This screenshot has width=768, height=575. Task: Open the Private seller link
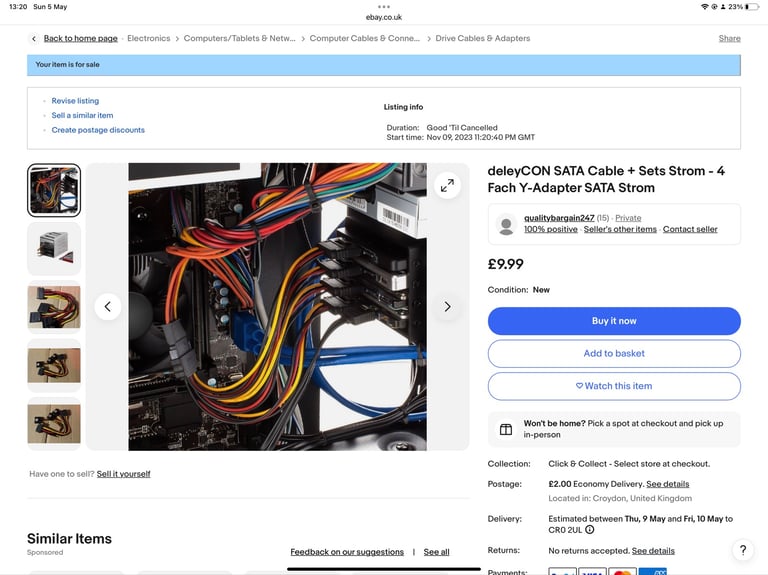click(628, 218)
